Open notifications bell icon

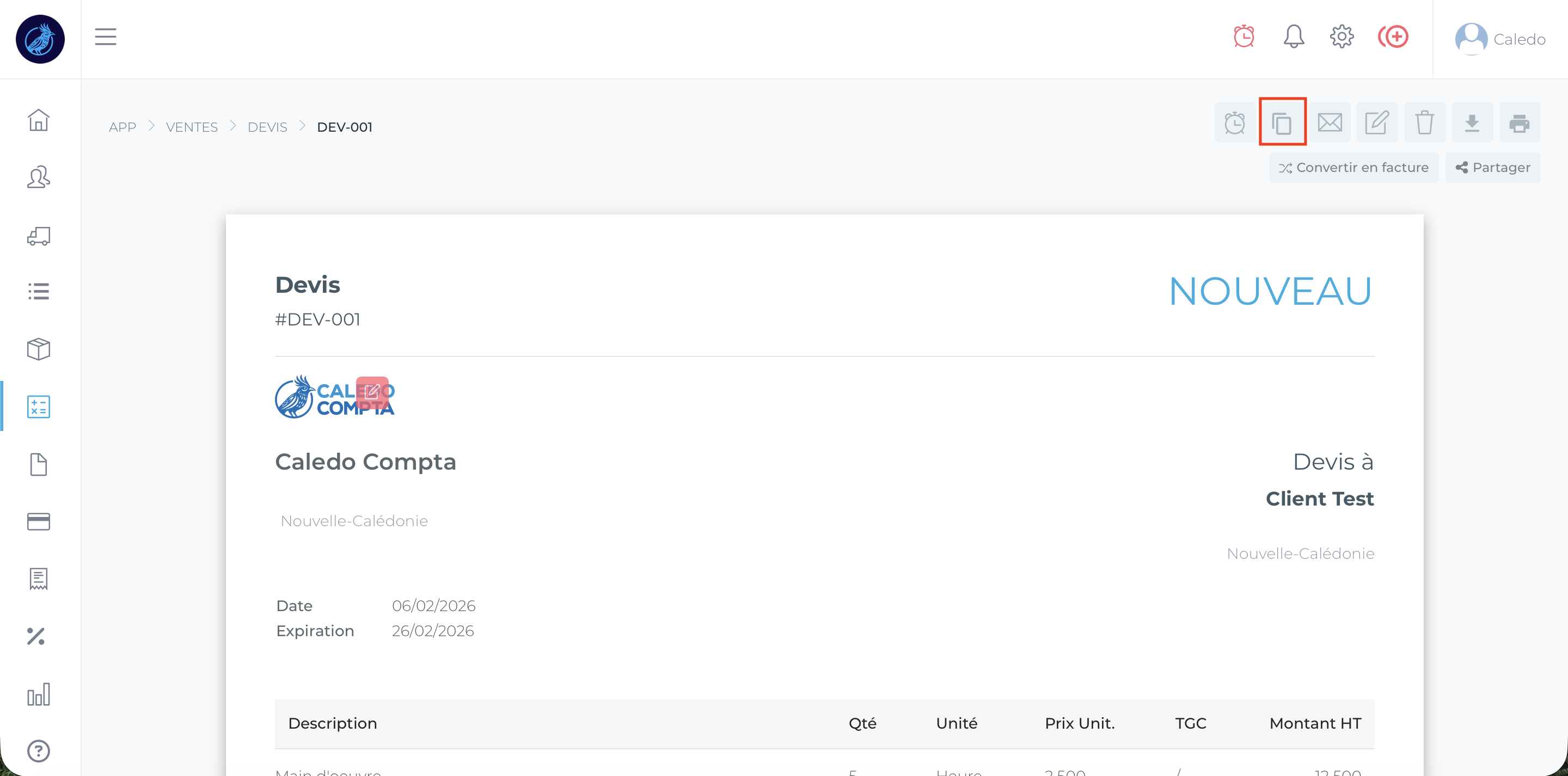pos(1294,36)
